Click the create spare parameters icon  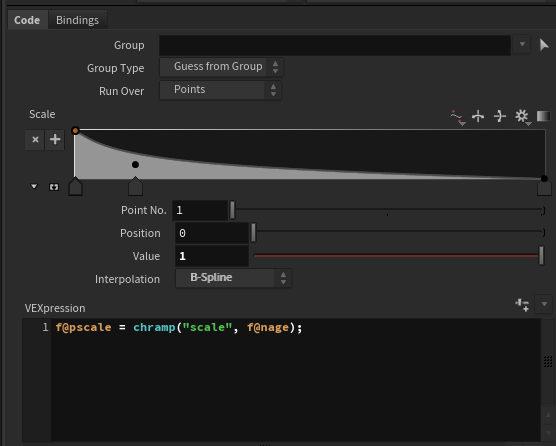coord(522,305)
